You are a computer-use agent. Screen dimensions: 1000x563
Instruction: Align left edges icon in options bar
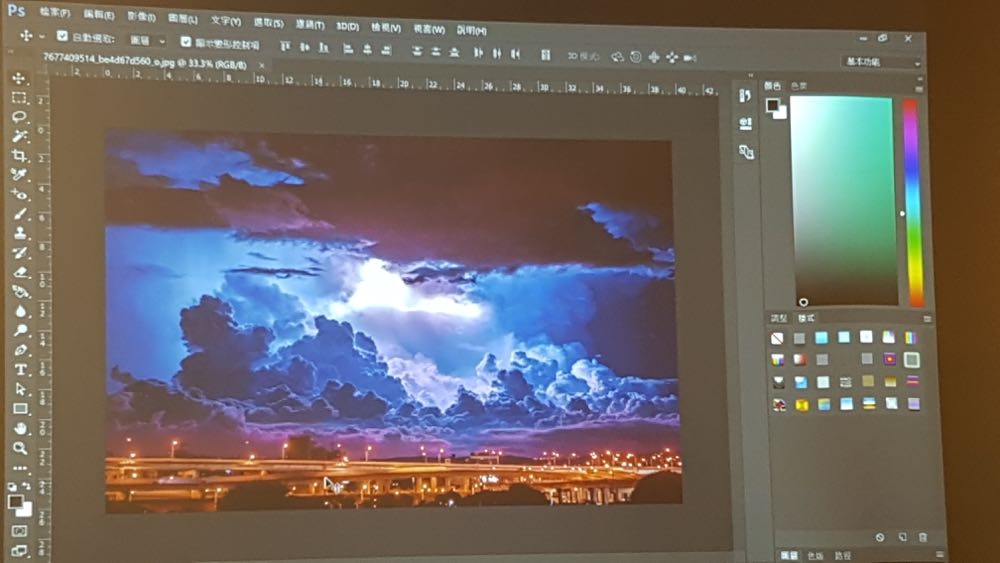tap(348, 48)
